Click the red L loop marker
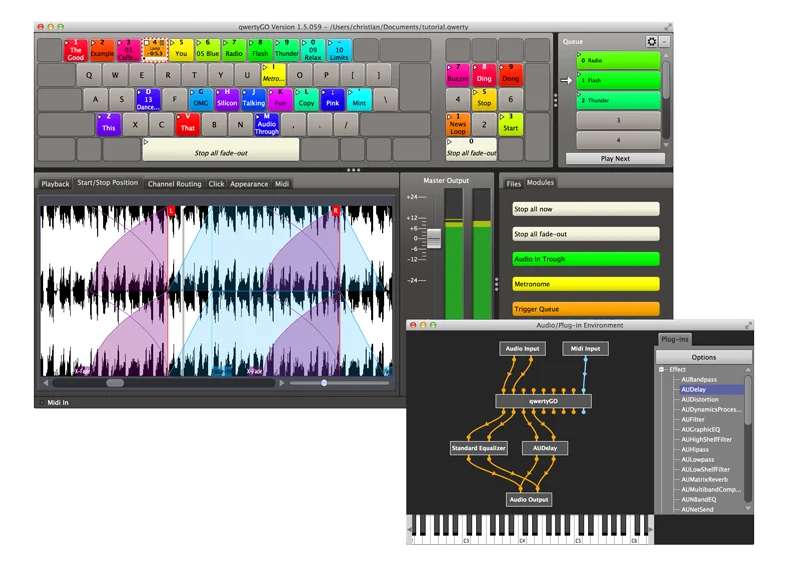This screenshot has height=575, width=800. (x=171, y=210)
